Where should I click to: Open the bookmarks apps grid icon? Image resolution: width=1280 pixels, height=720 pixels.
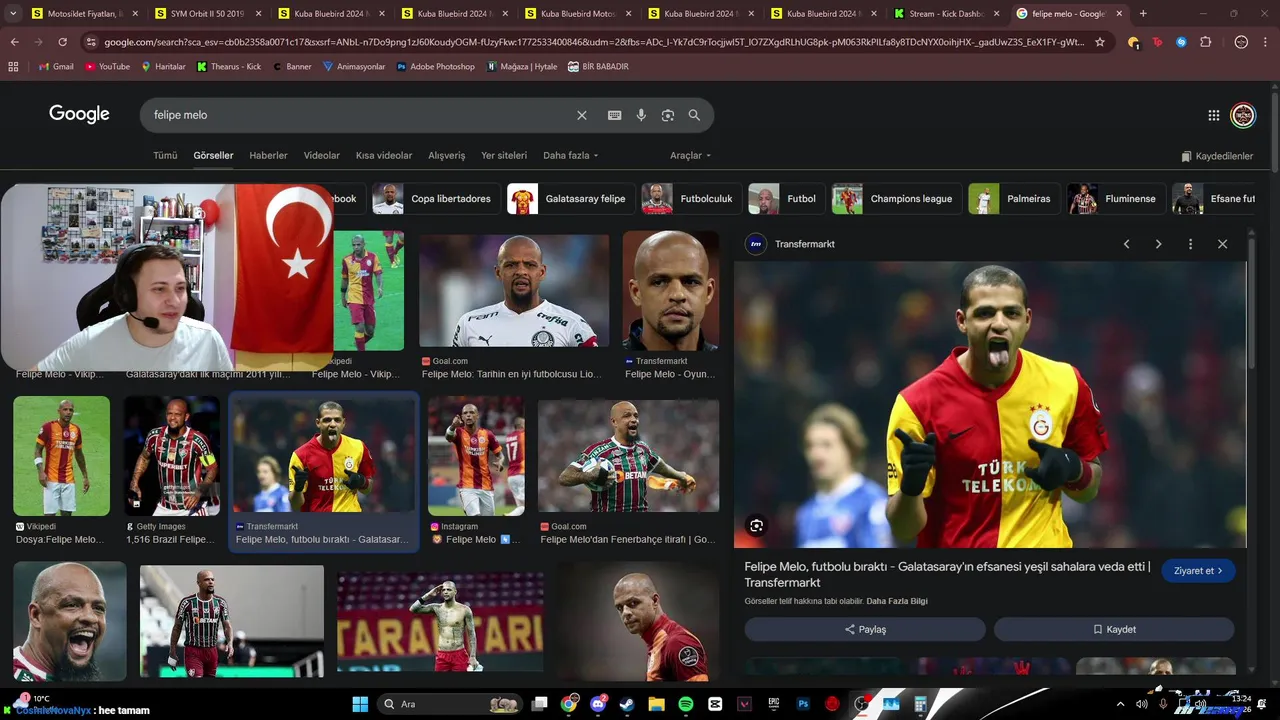13,66
